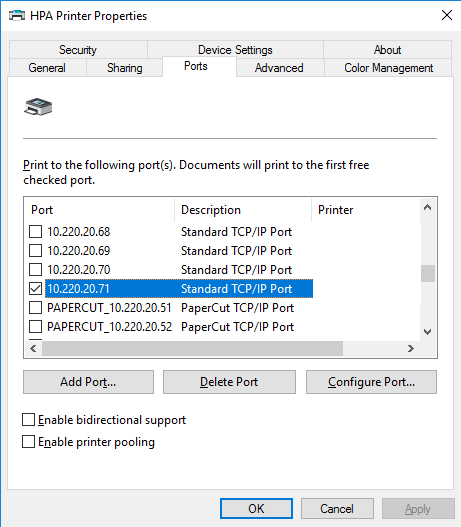Screen dimensions: 461x527
Task: Go to the Color Management tab
Action: [x=388, y=68]
